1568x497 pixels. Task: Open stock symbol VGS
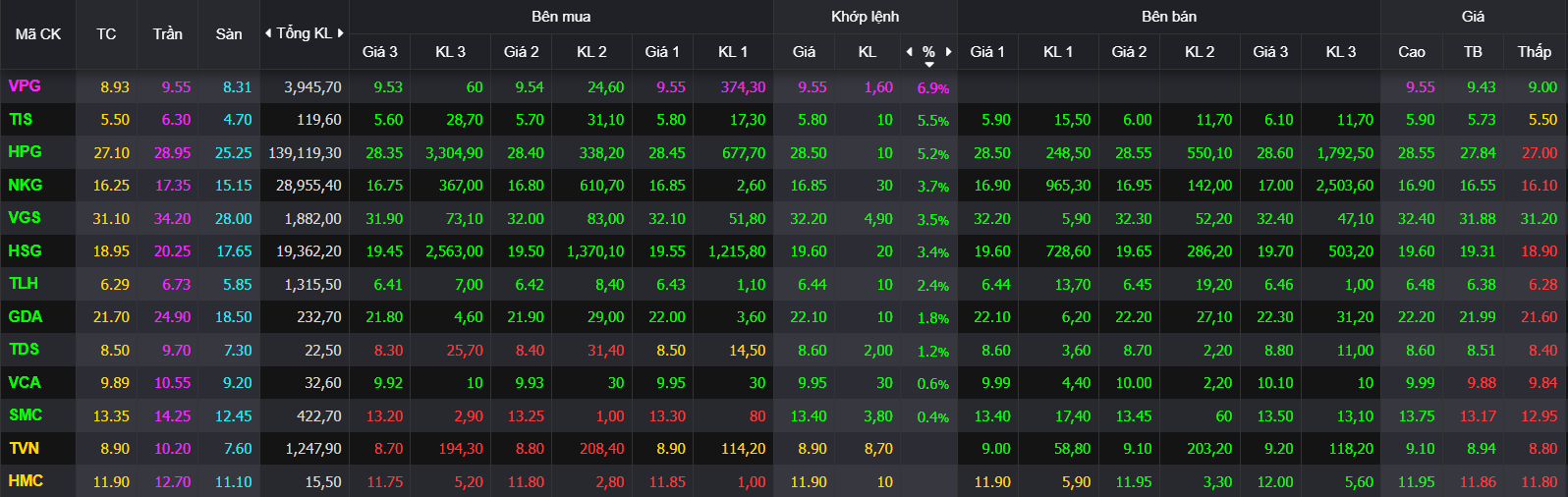[25, 218]
